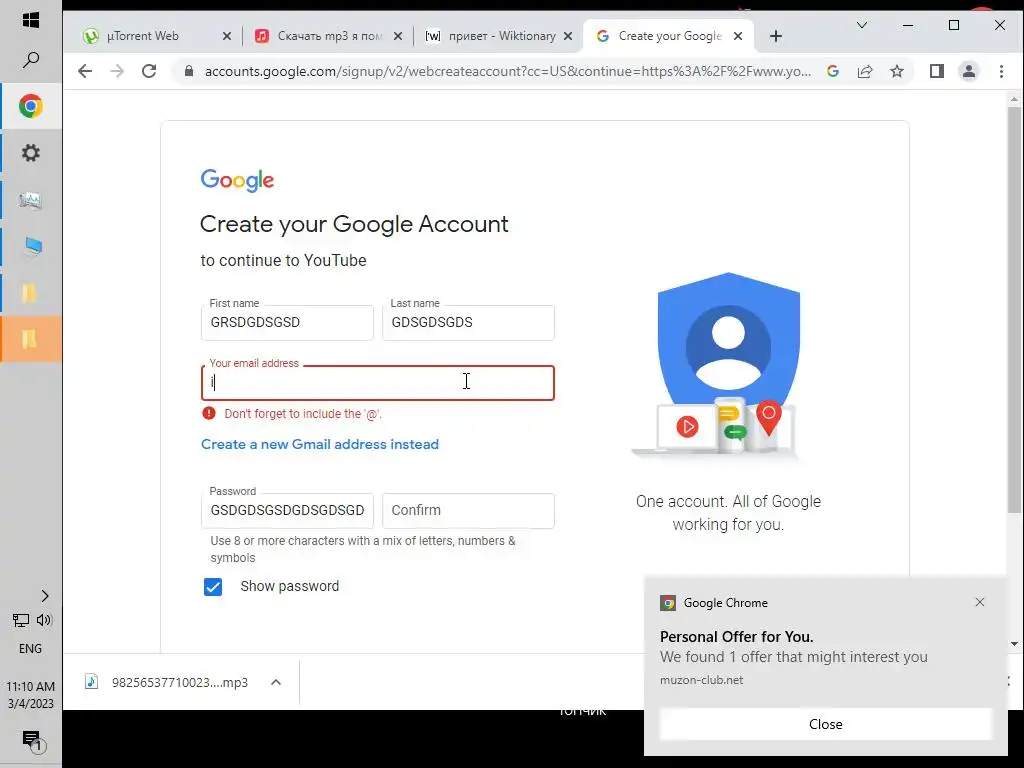The height and width of the screenshot is (768, 1024).
Task: Switch to Скачать mp3 tab
Action: (327, 36)
